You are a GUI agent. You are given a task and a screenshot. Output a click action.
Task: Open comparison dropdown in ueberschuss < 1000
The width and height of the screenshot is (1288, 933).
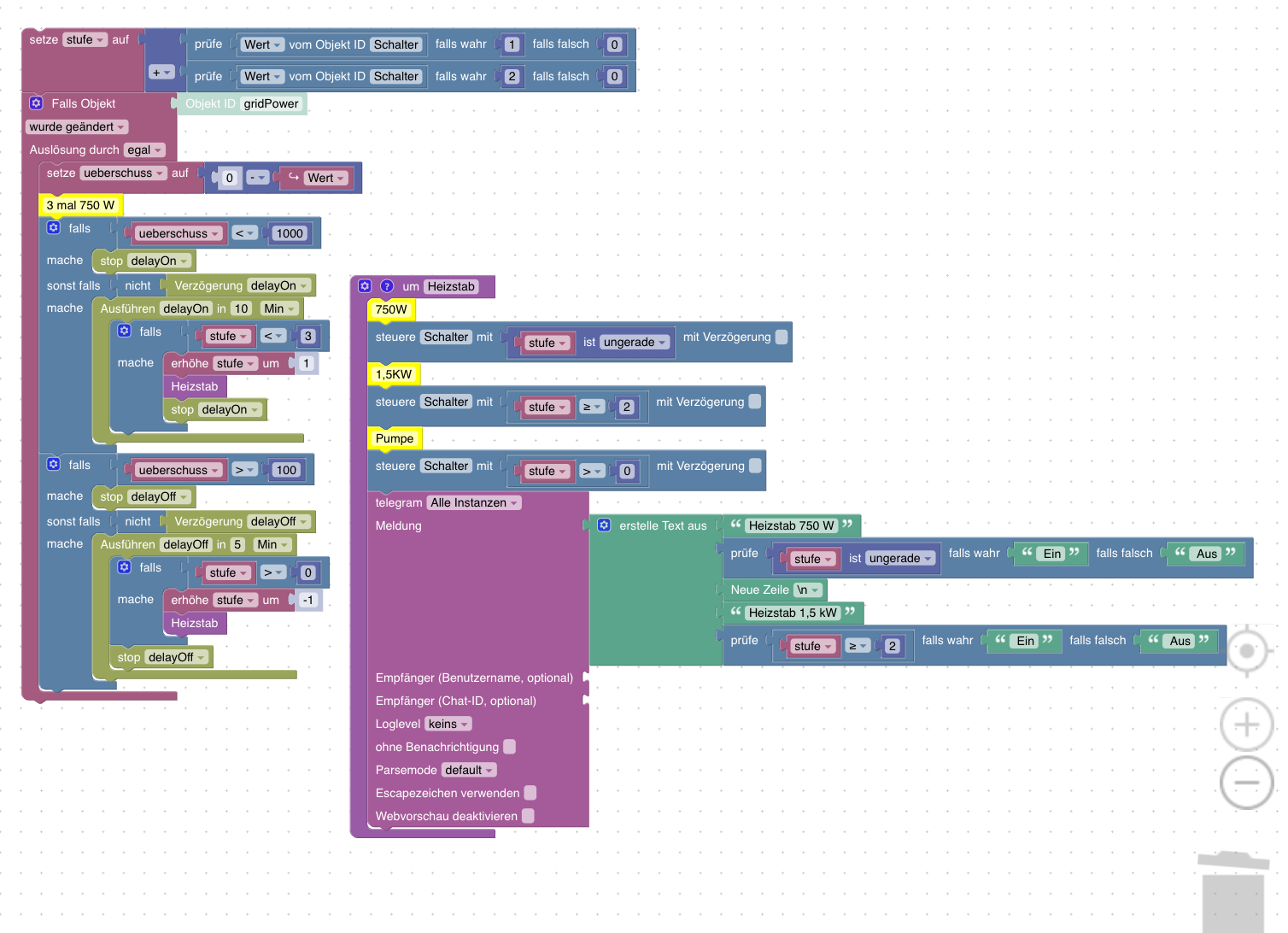(x=245, y=233)
